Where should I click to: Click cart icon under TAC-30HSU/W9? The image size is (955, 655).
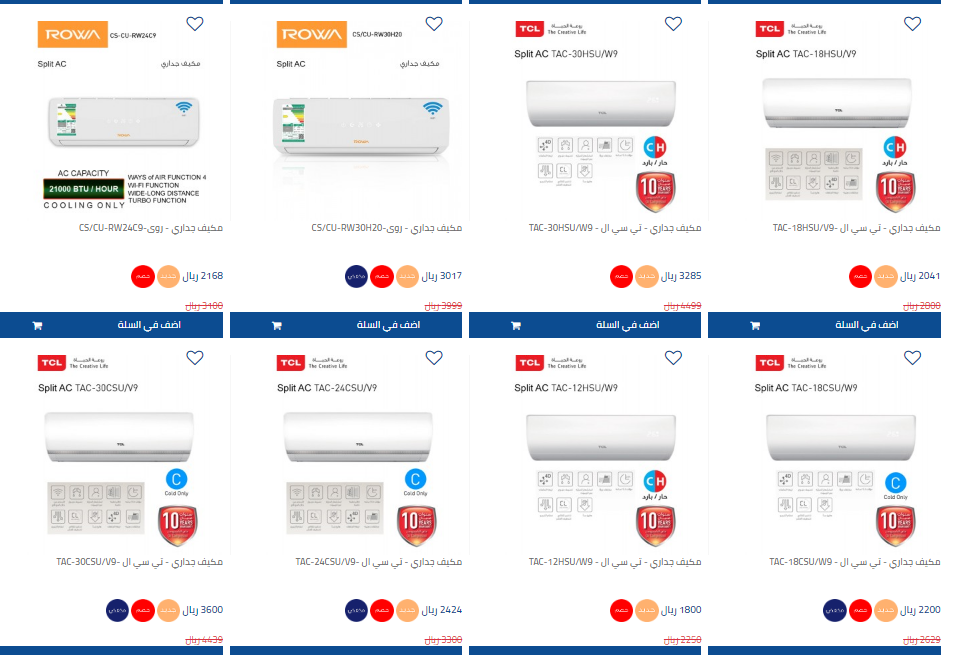click(516, 325)
